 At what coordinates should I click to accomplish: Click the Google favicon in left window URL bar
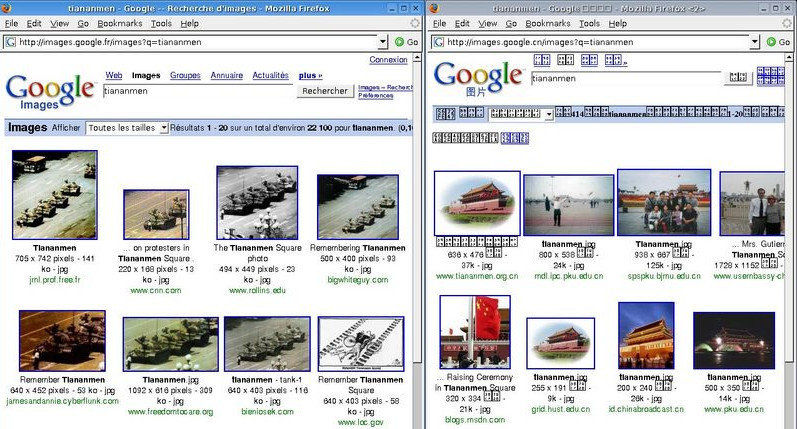[x=11, y=42]
